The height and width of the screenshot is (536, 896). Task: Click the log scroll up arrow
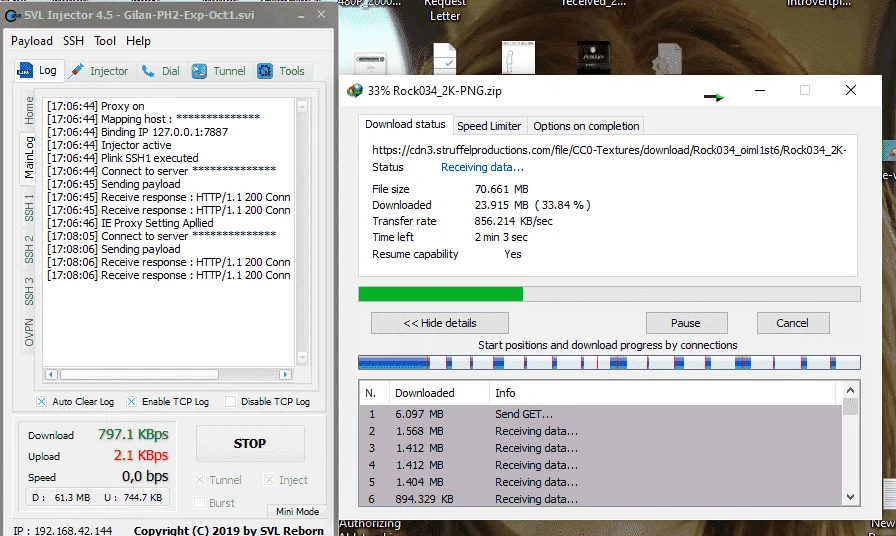(302, 106)
